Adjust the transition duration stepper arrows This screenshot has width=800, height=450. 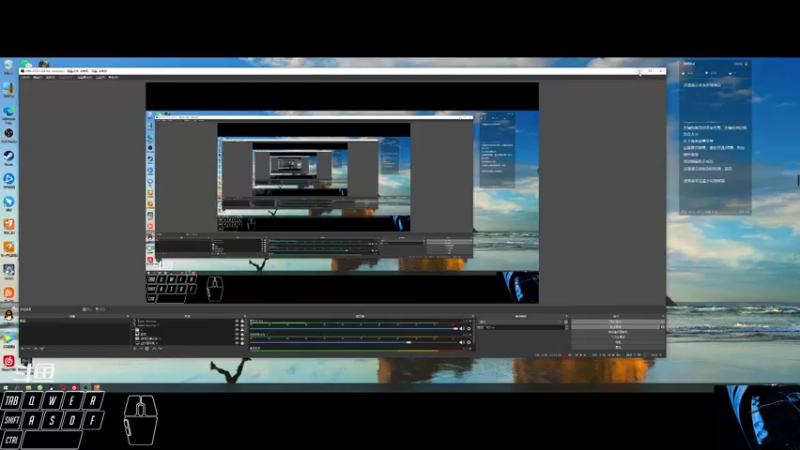pos(566,328)
